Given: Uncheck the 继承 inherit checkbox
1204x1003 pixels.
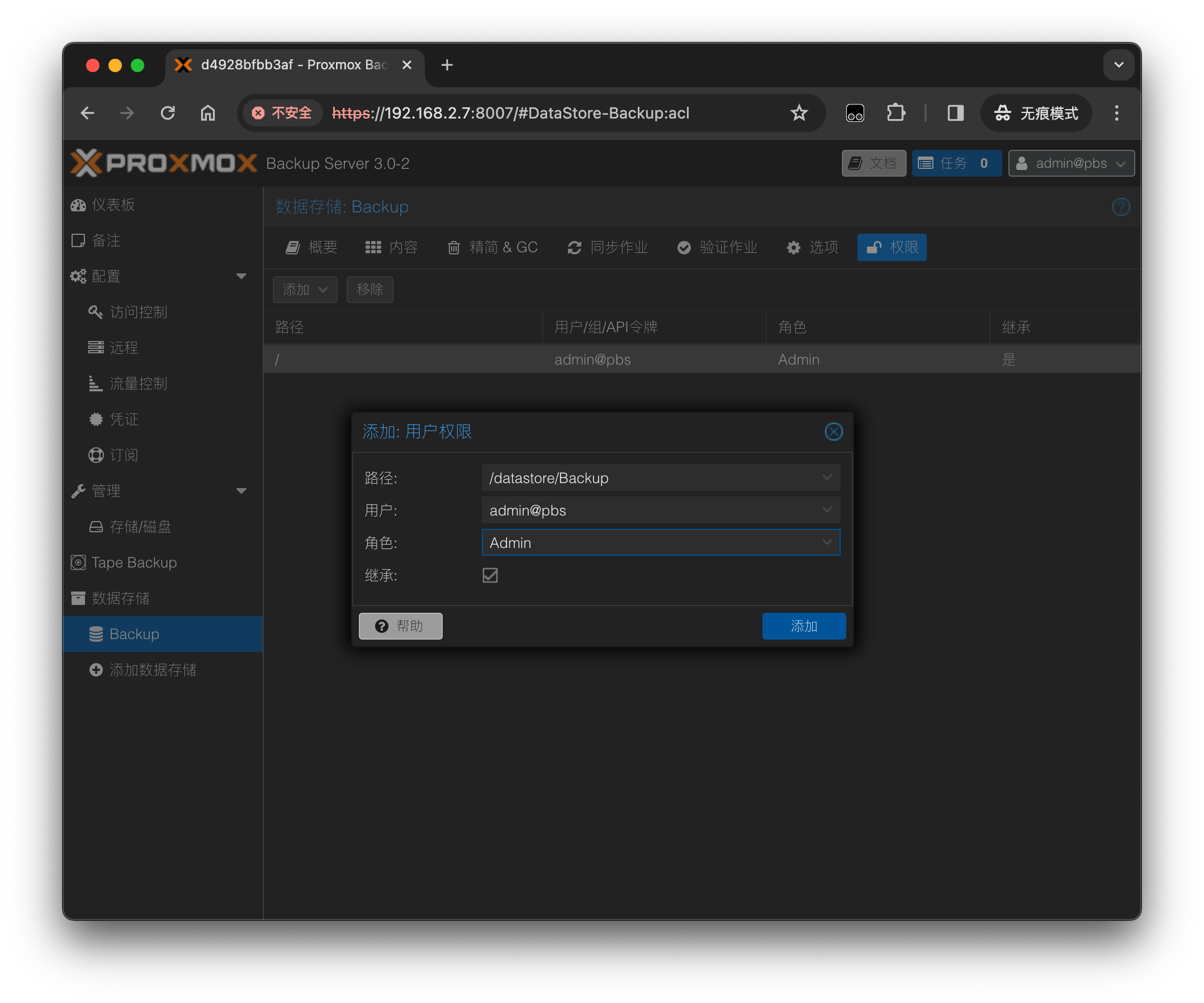Looking at the screenshot, I should [x=490, y=575].
